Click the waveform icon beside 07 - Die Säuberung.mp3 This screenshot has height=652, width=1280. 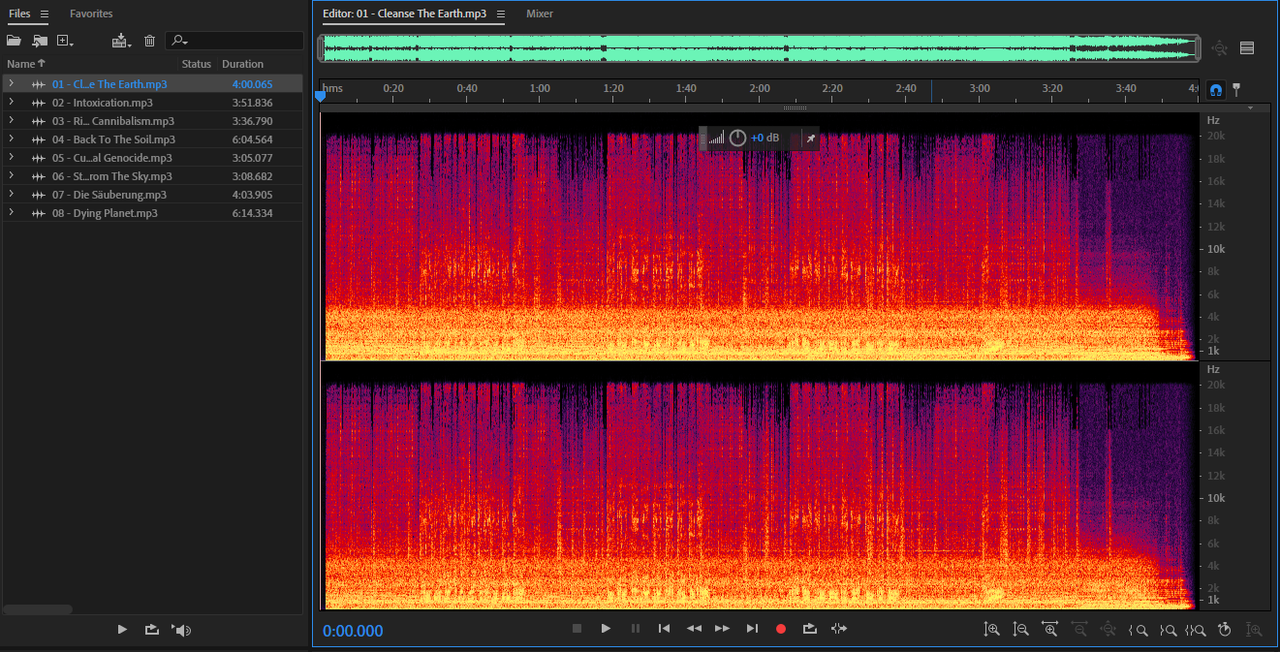point(39,195)
